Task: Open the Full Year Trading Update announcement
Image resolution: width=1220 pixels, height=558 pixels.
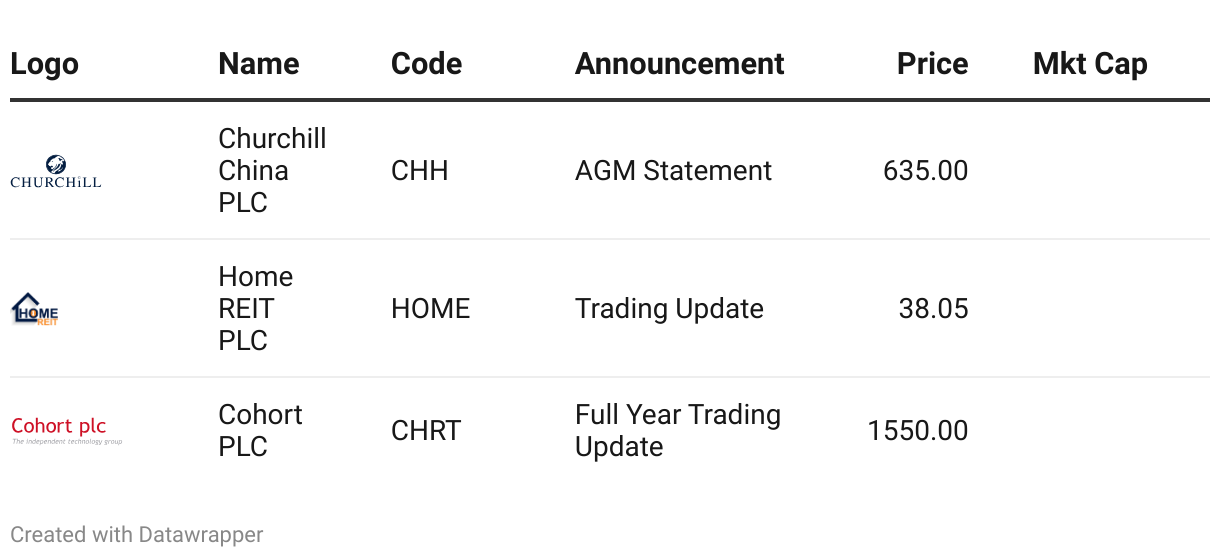Action: point(677,430)
